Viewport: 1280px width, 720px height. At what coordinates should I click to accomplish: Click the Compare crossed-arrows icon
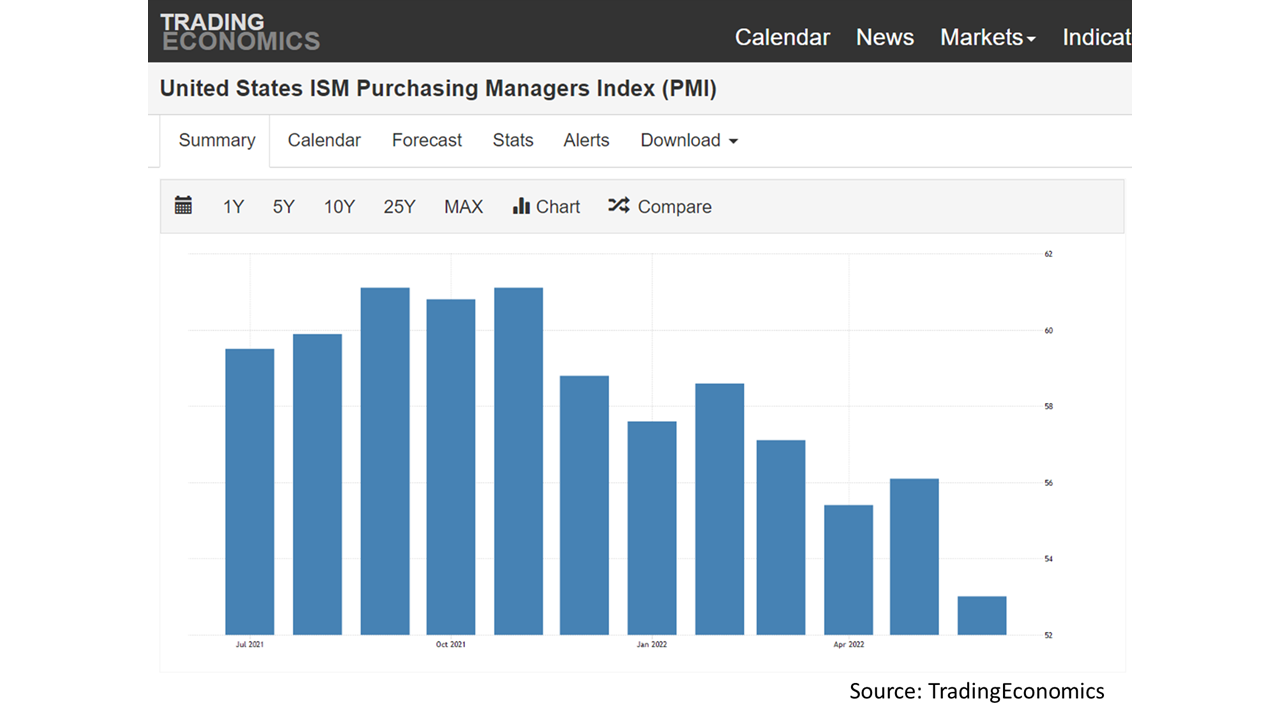pyautogui.click(x=619, y=206)
